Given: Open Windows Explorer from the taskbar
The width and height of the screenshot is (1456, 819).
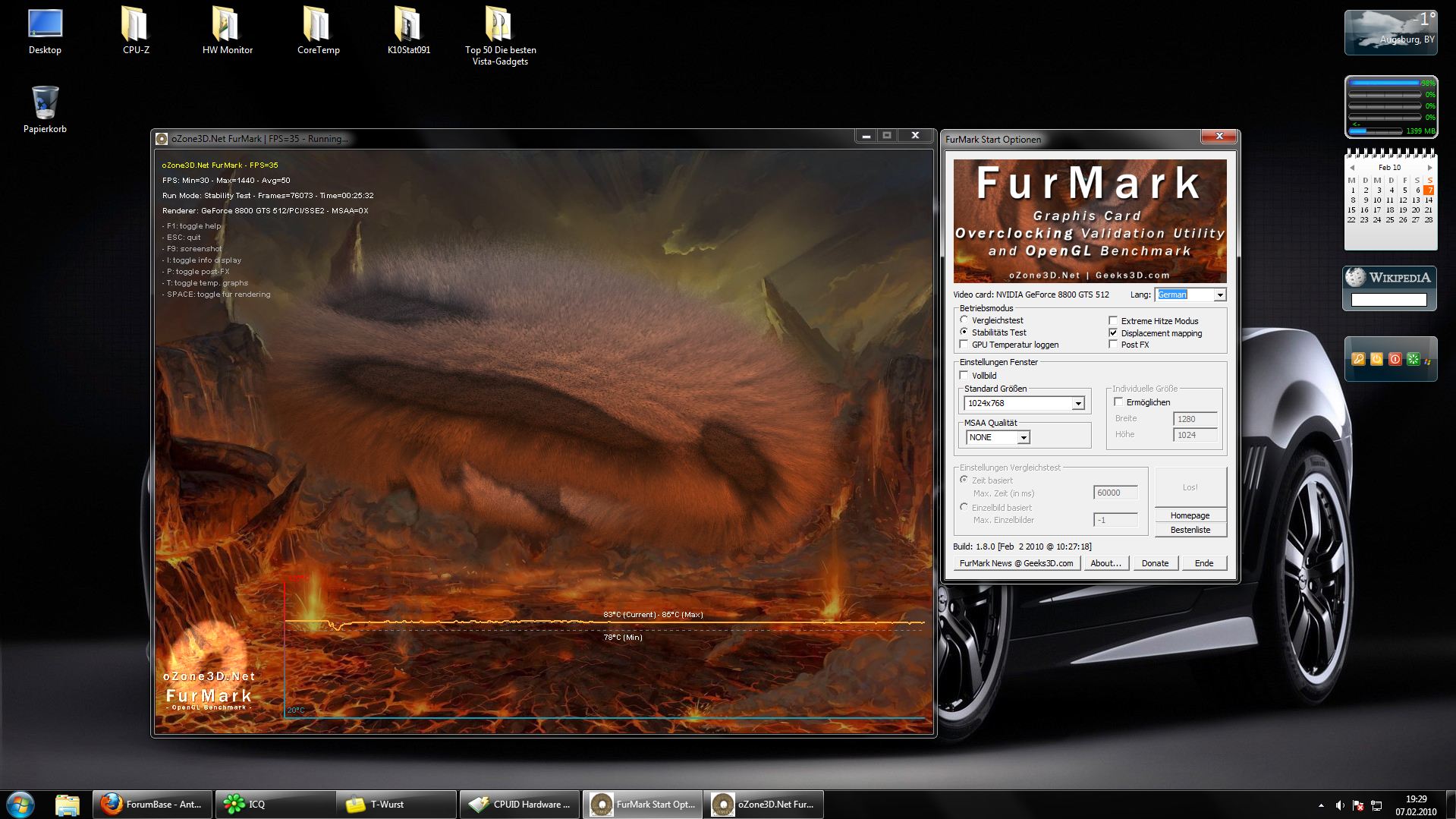Looking at the screenshot, I should [68, 804].
